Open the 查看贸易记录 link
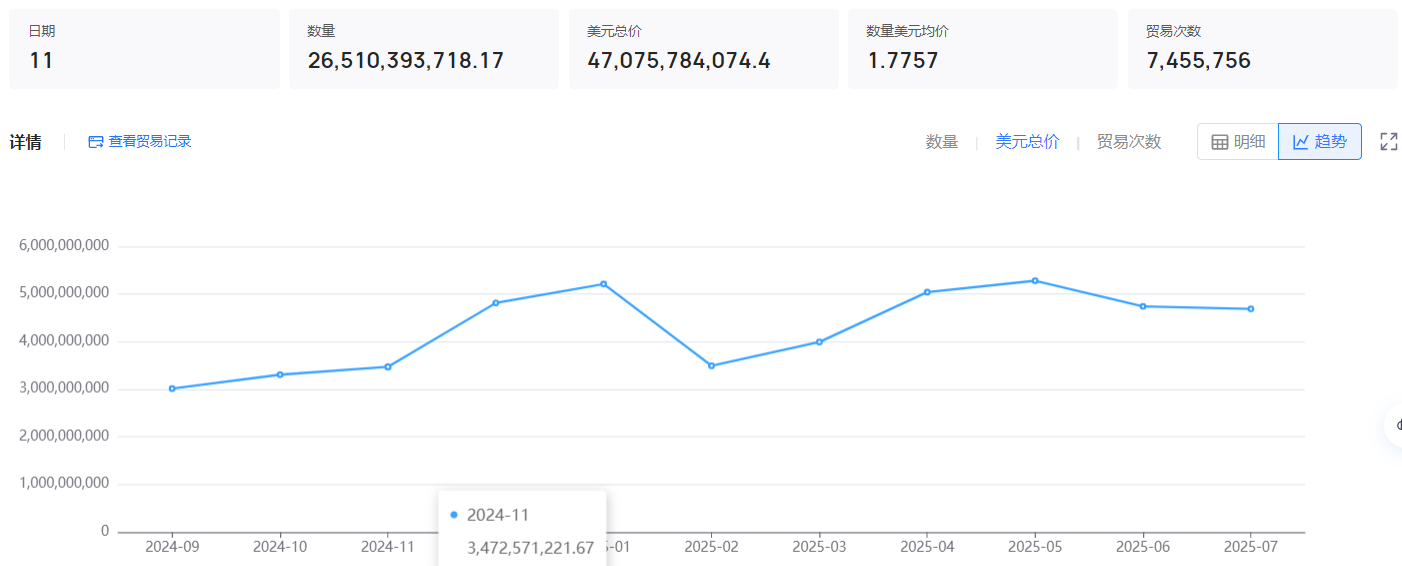 coord(150,142)
